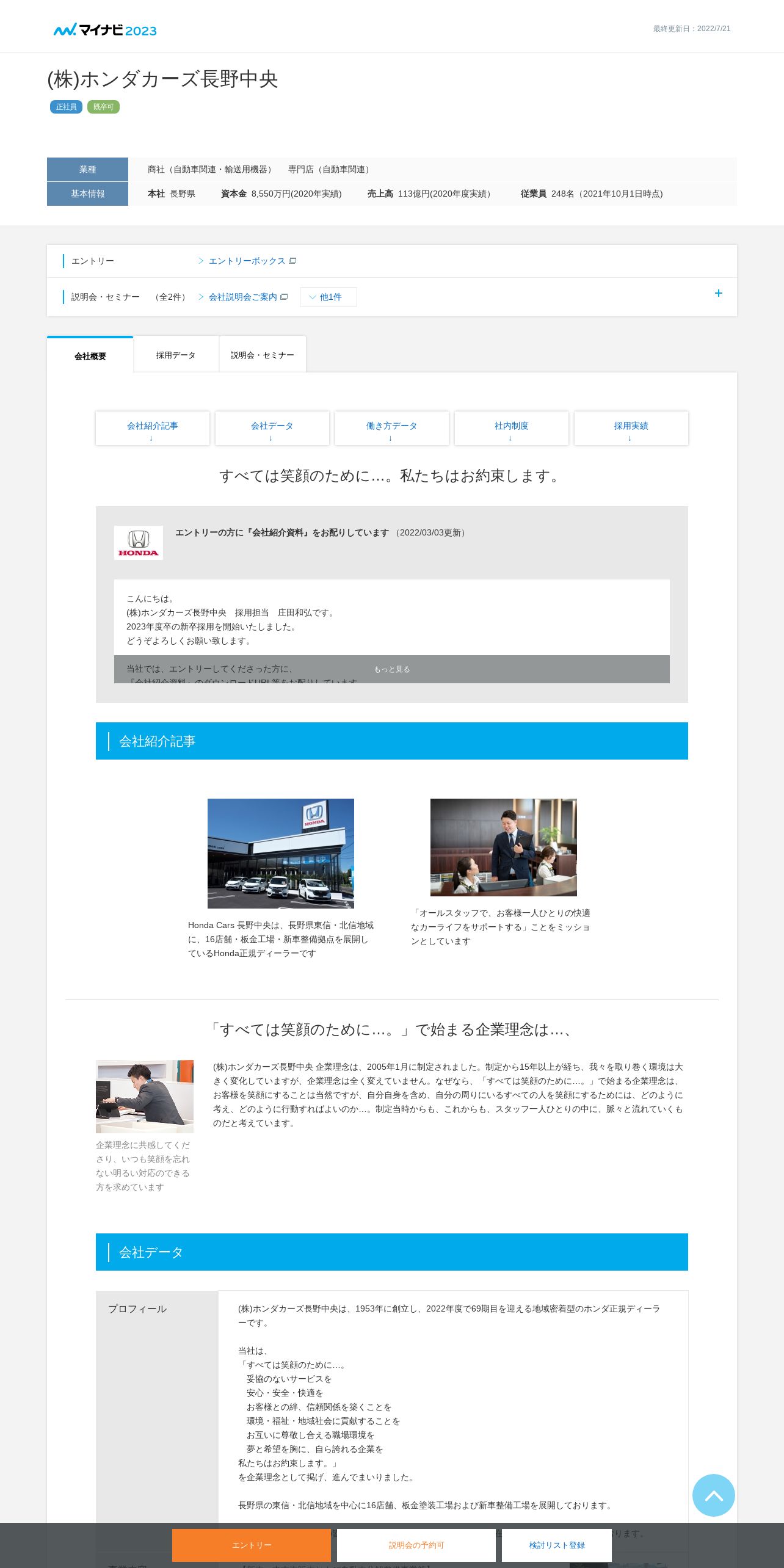
Task: Click the Honda logo in announcement box
Action: point(139,543)
